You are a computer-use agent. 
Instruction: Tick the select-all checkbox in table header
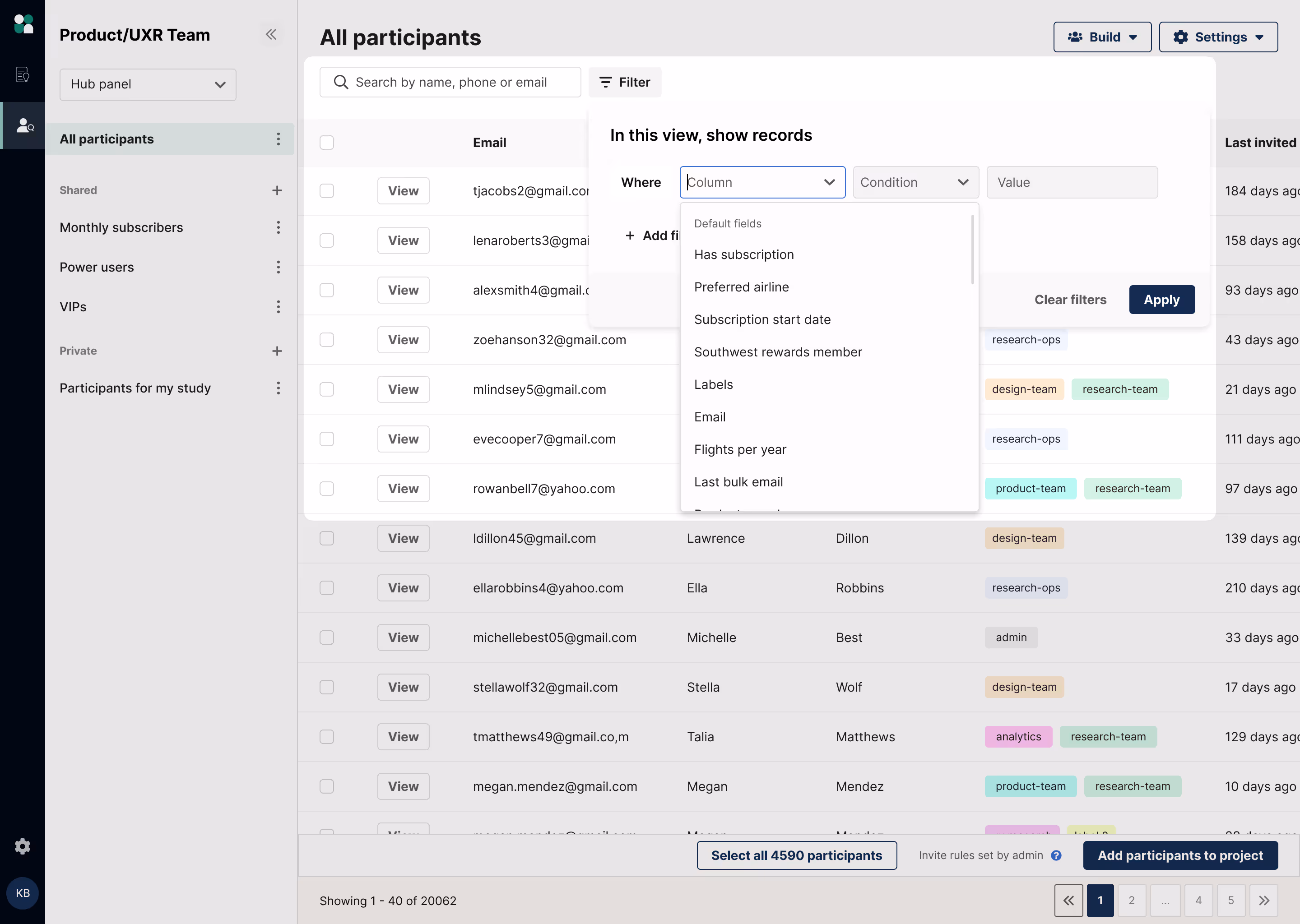[x=327, y=142]
